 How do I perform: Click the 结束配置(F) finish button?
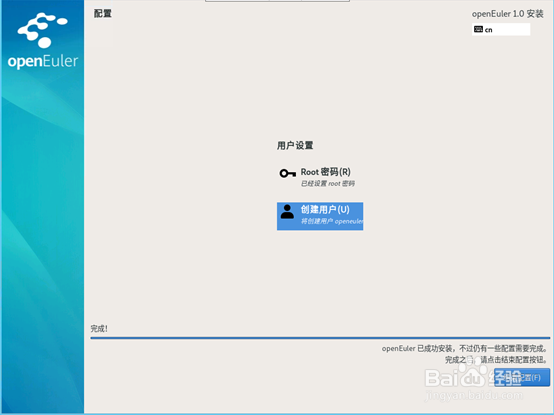pos(522,378)
